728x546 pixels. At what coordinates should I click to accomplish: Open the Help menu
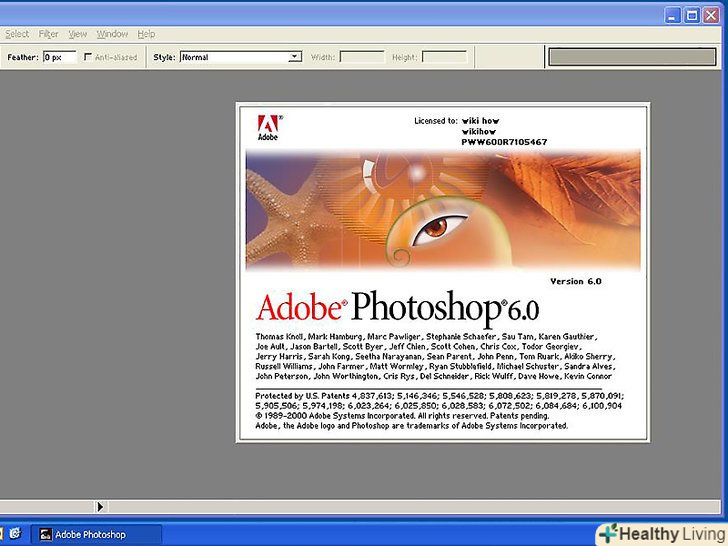pyautogui.click(x=146, y=34)
